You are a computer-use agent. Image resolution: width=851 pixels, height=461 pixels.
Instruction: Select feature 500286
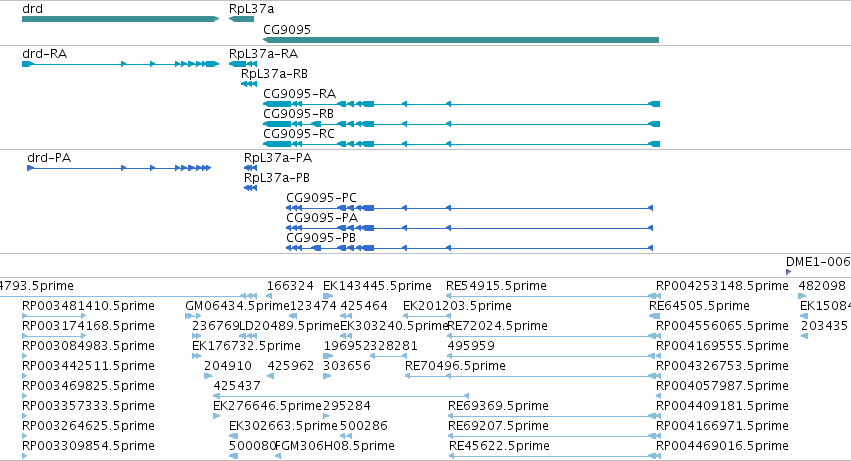tap(364, 426)
